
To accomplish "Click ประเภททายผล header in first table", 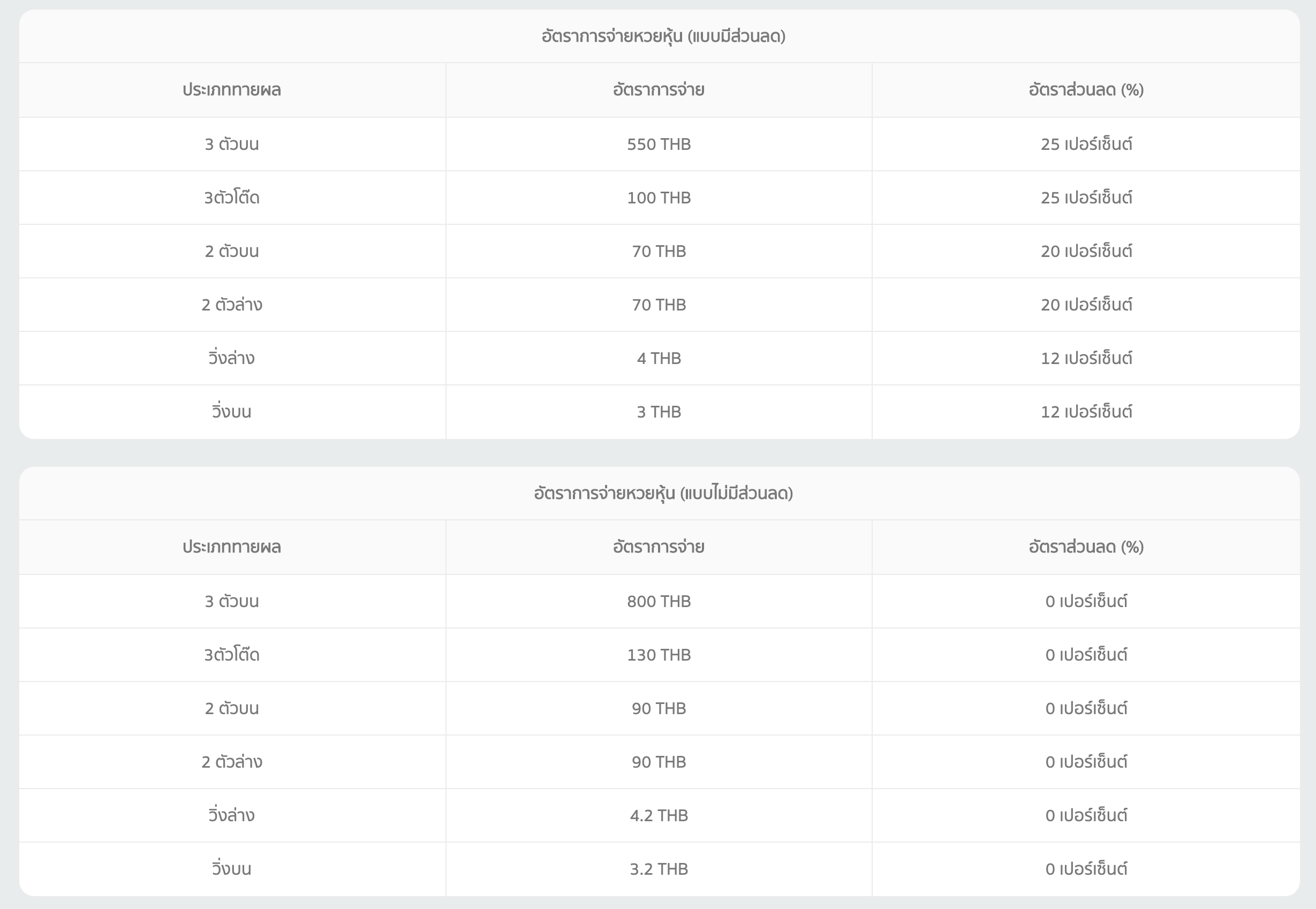I will pyautogui.click(x=232, y=90).
